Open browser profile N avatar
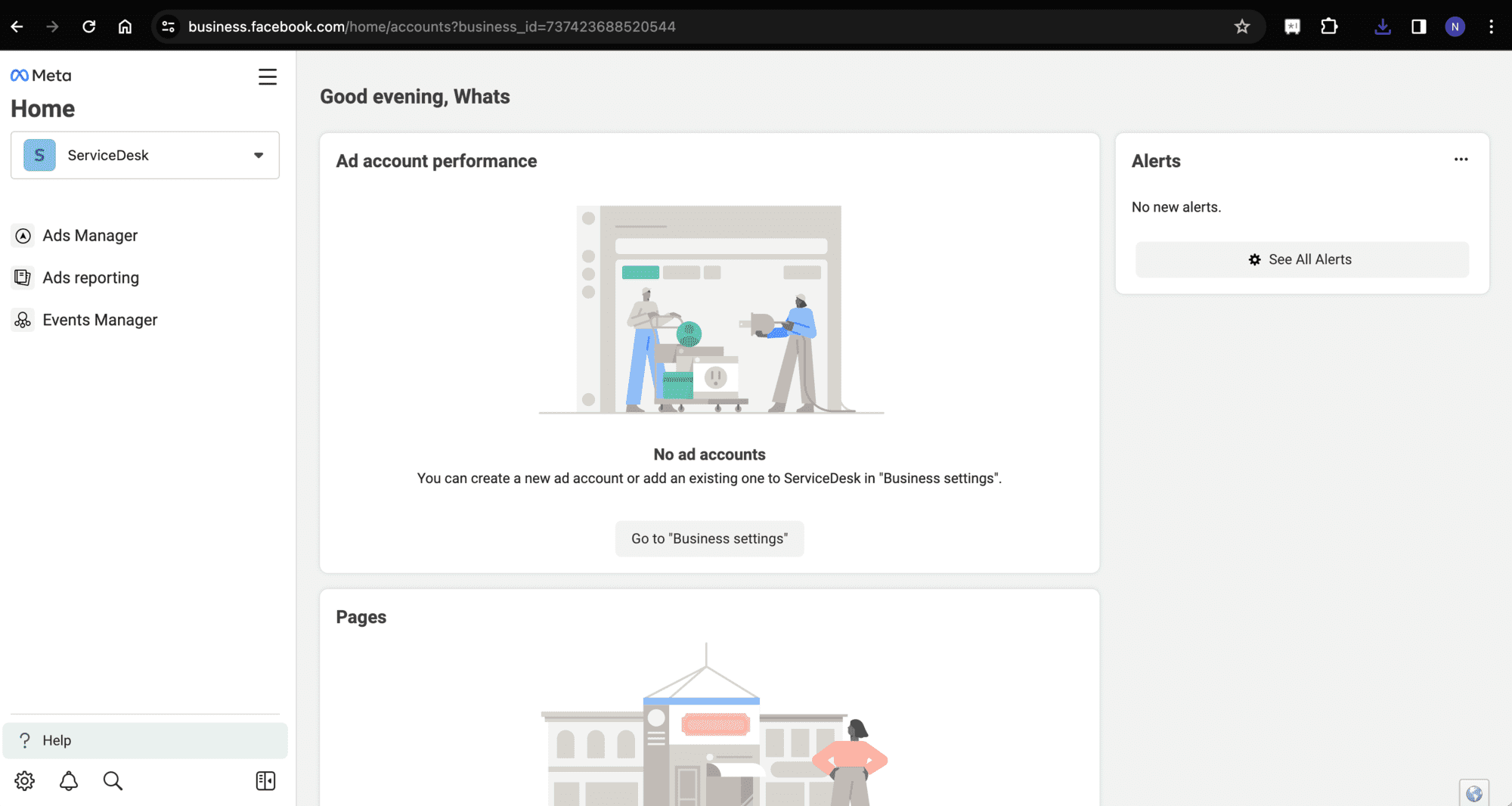Image resolution: width=1512 pixels, height=806 pixels. click(x=1455, y=27)
